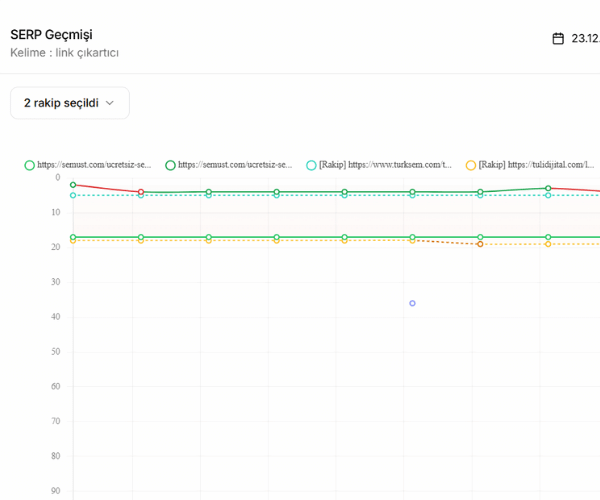This screenshot has height=500, width=600.
Task: Toggle the first semust.com series label text
Action: coord(94,165)
